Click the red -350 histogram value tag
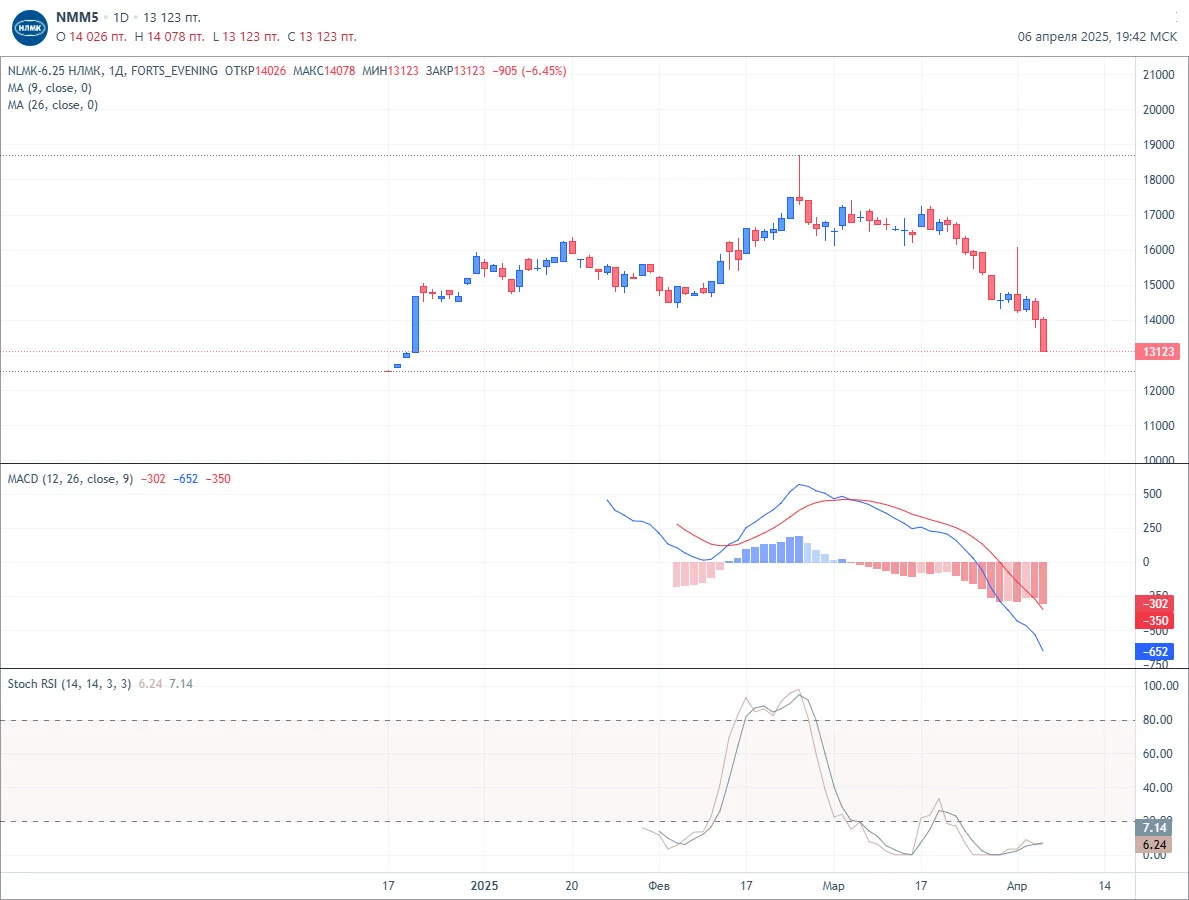This screenshot has width=1189, height=900. tap(1155, 621)
